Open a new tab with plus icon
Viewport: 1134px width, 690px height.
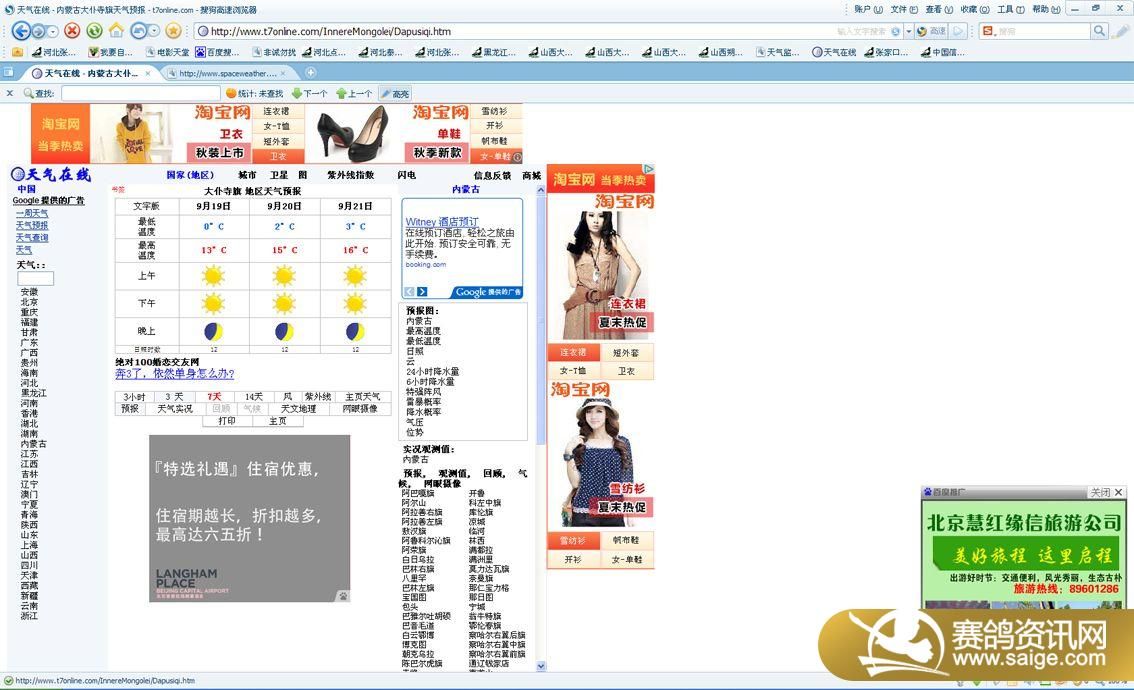(x=311, y=72)
